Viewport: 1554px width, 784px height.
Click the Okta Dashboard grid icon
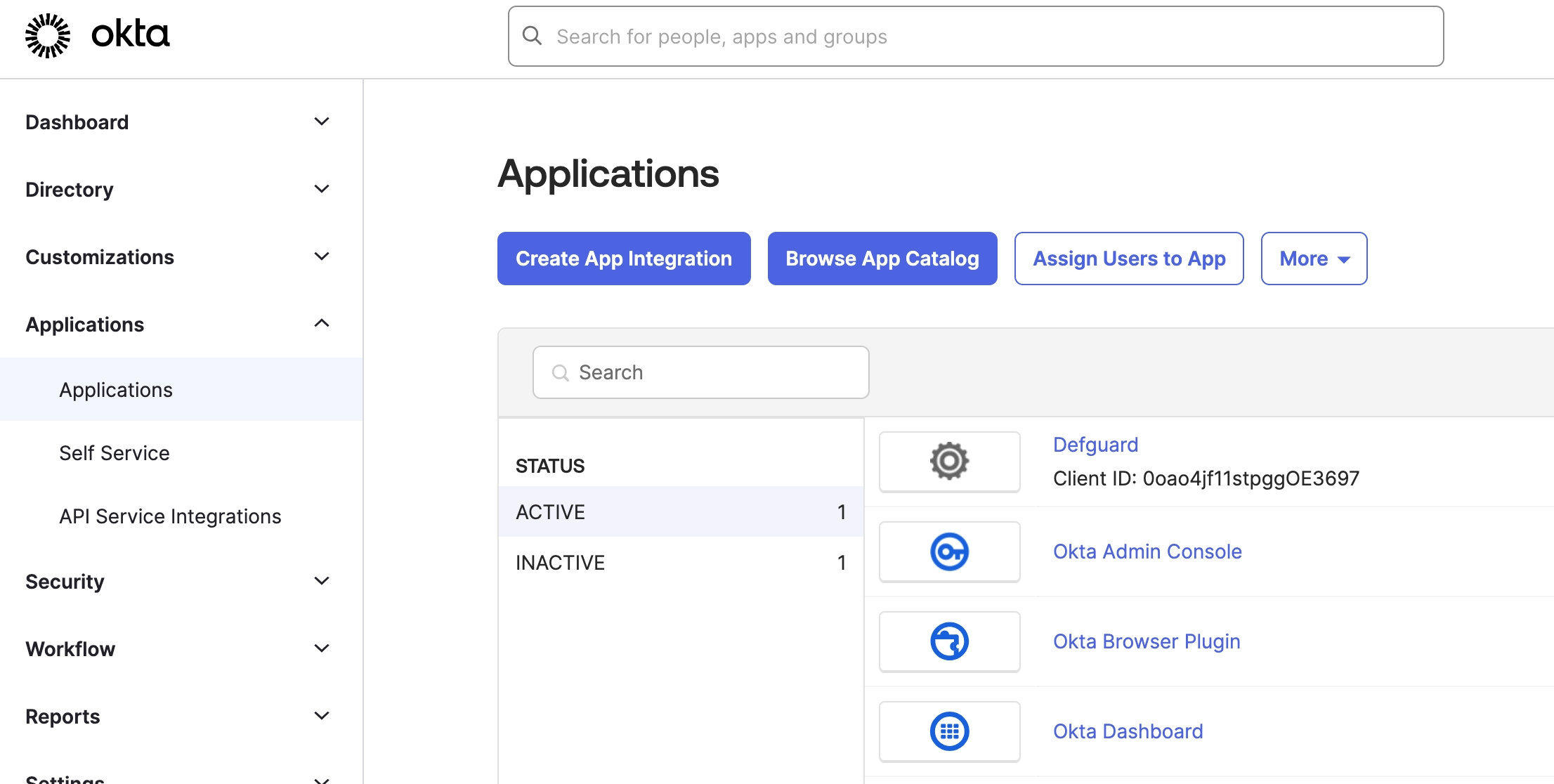[x=949, y=731]
